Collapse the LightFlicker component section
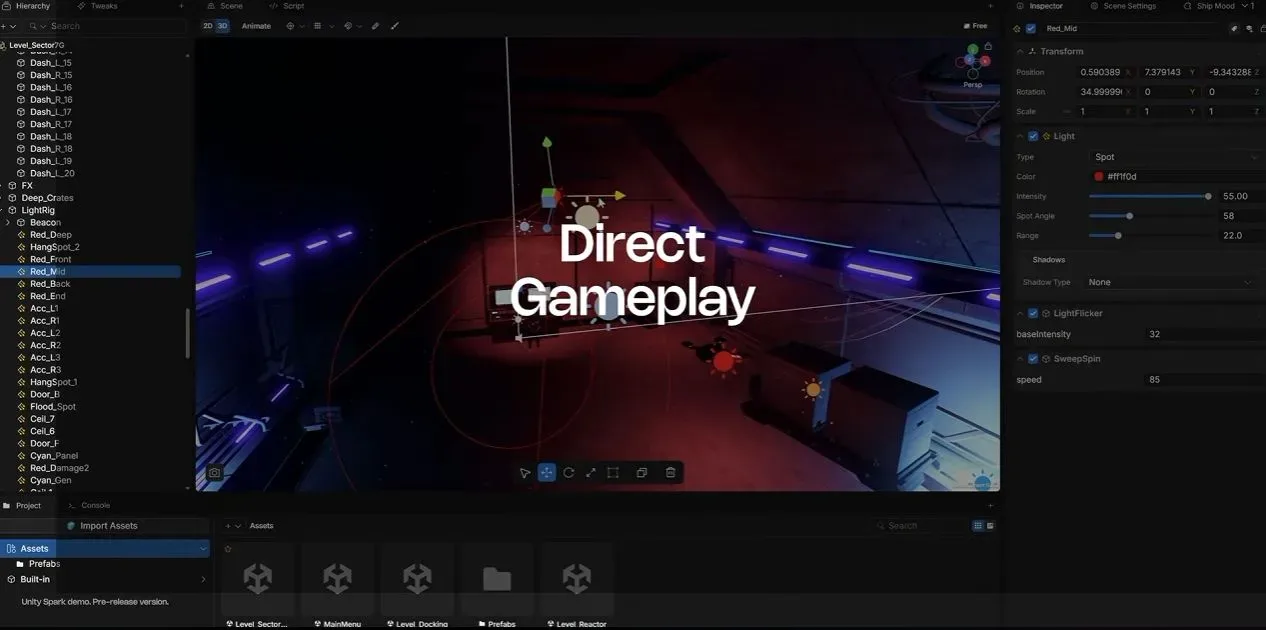 click(x=1020, y=313)
